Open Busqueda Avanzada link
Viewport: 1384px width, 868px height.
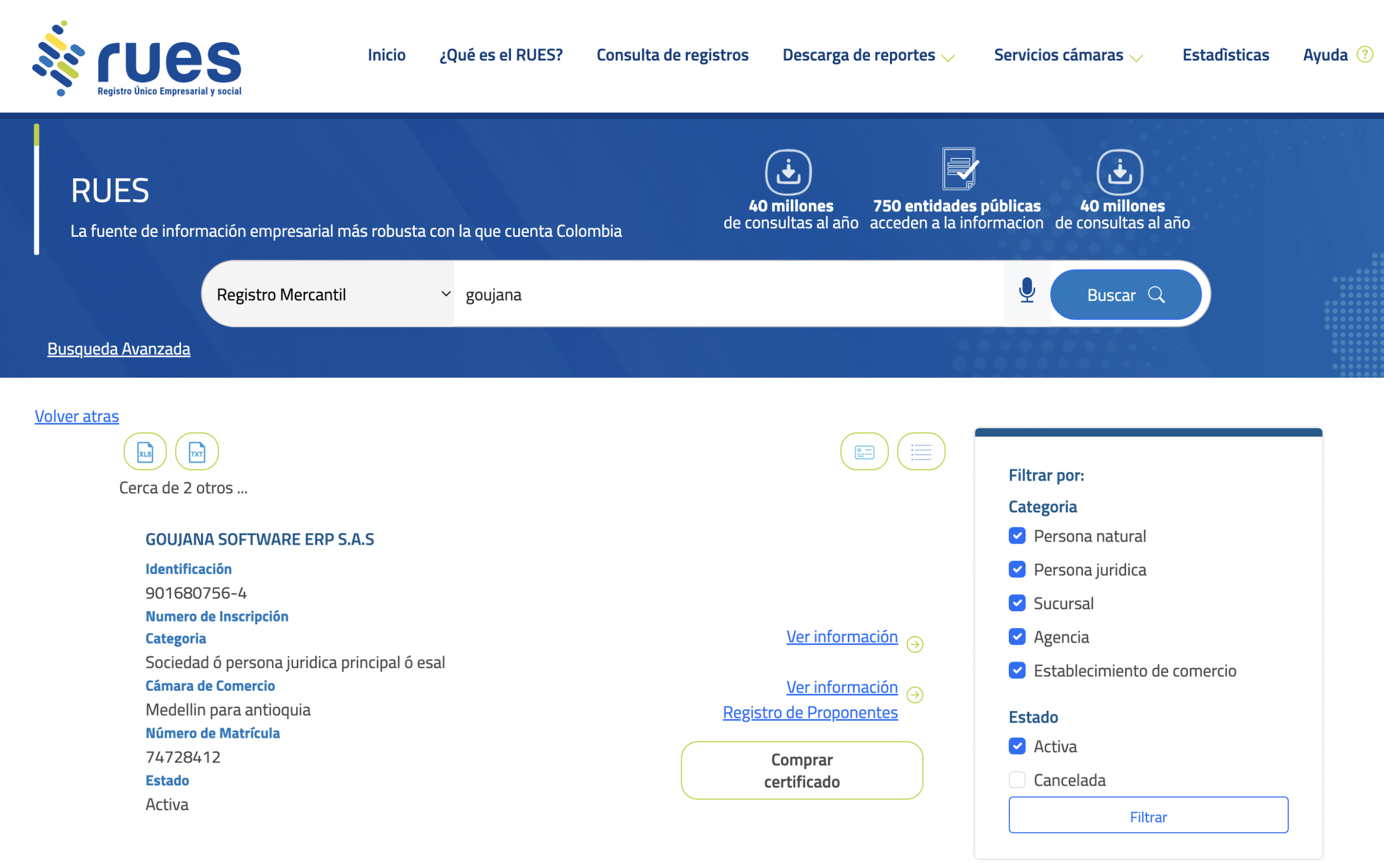(119, 349)
